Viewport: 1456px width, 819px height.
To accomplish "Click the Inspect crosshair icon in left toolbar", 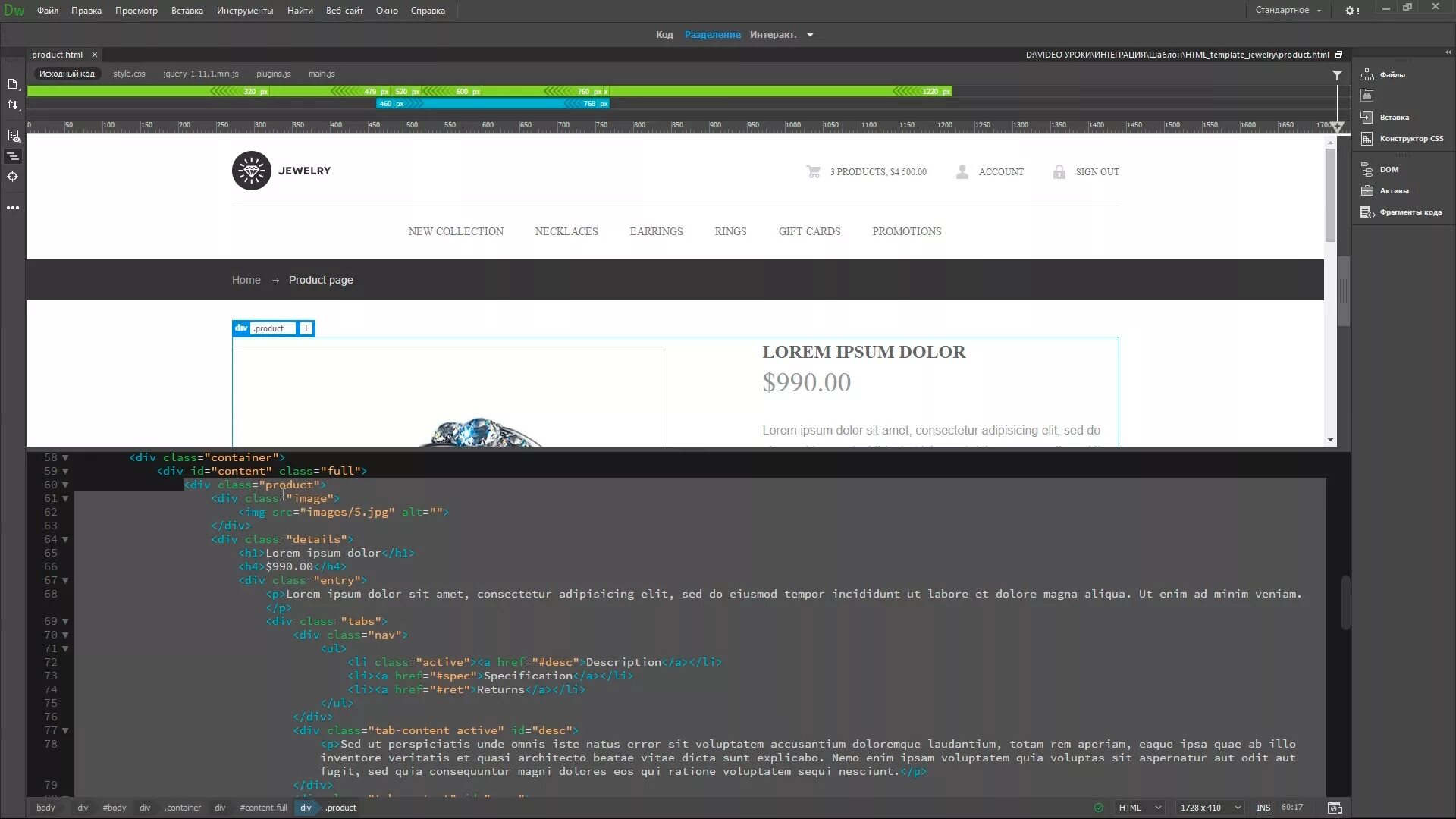I will pos(13,177).
